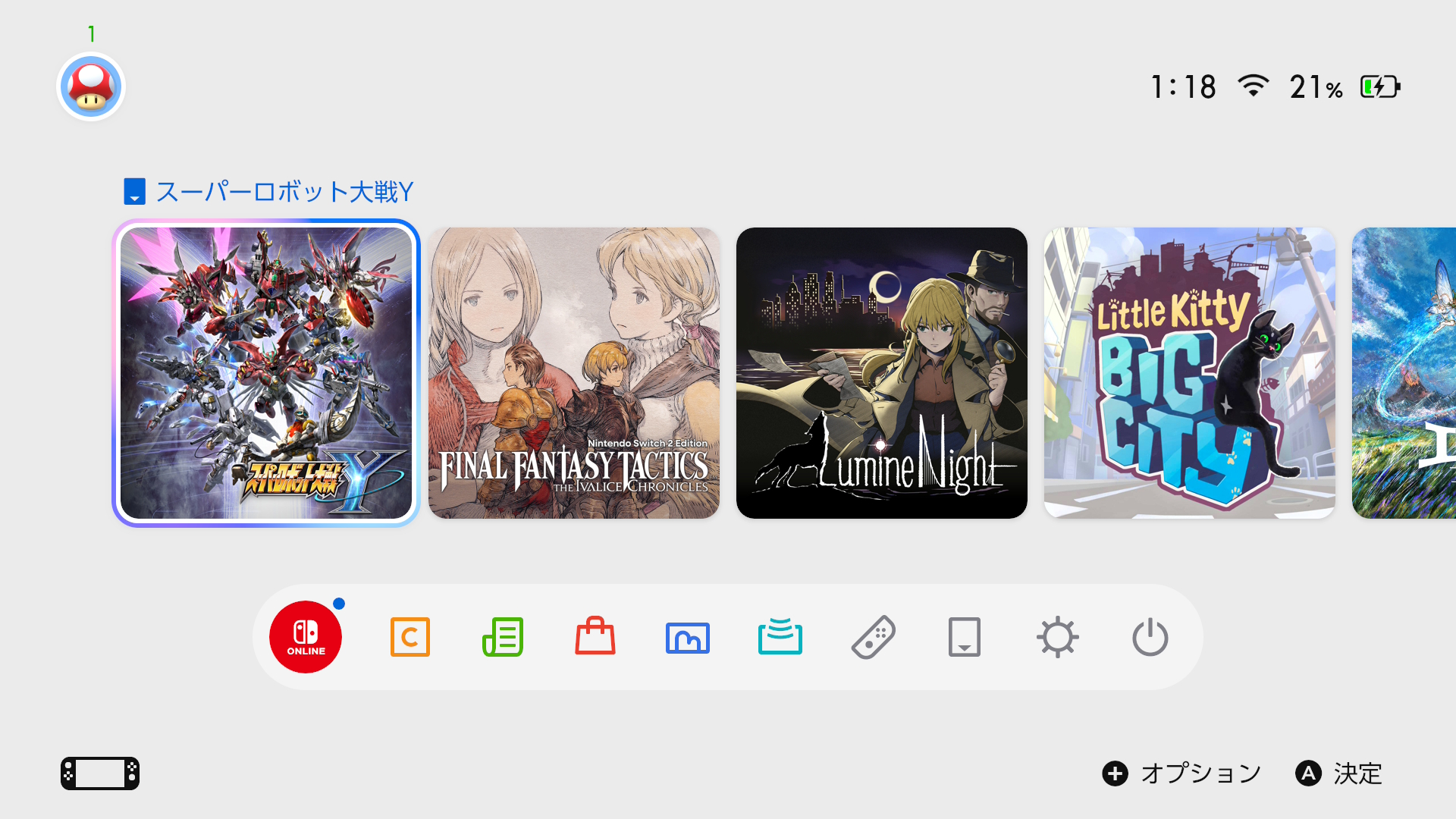Open the Virtual Game Cards icon
Screen dimensions: 1456x819
click(965, 637)
